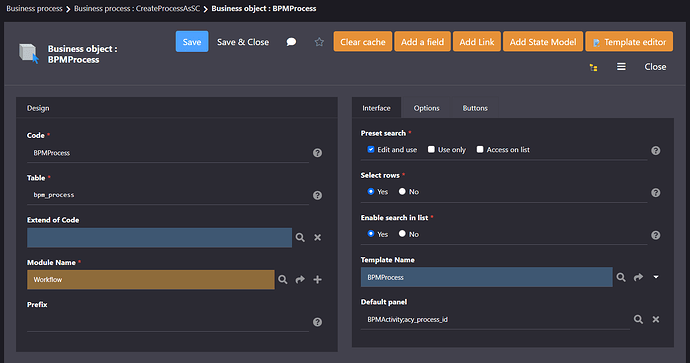Switch to the Buttons tab
Image resolution: width=690 pixels, height=363 pixels.
point(475,108)
